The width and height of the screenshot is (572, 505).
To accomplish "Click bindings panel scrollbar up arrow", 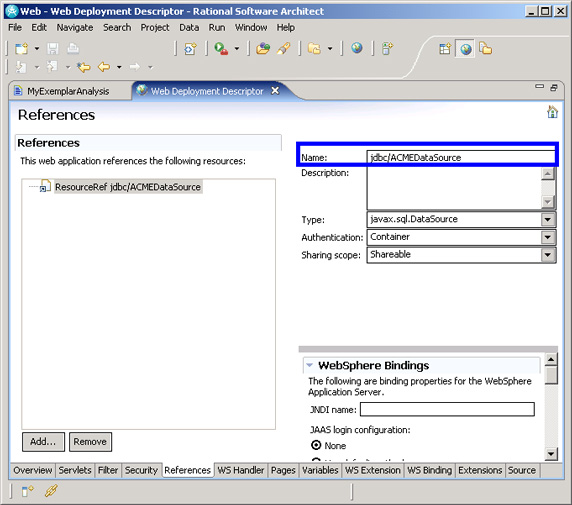I will [551, 360].
